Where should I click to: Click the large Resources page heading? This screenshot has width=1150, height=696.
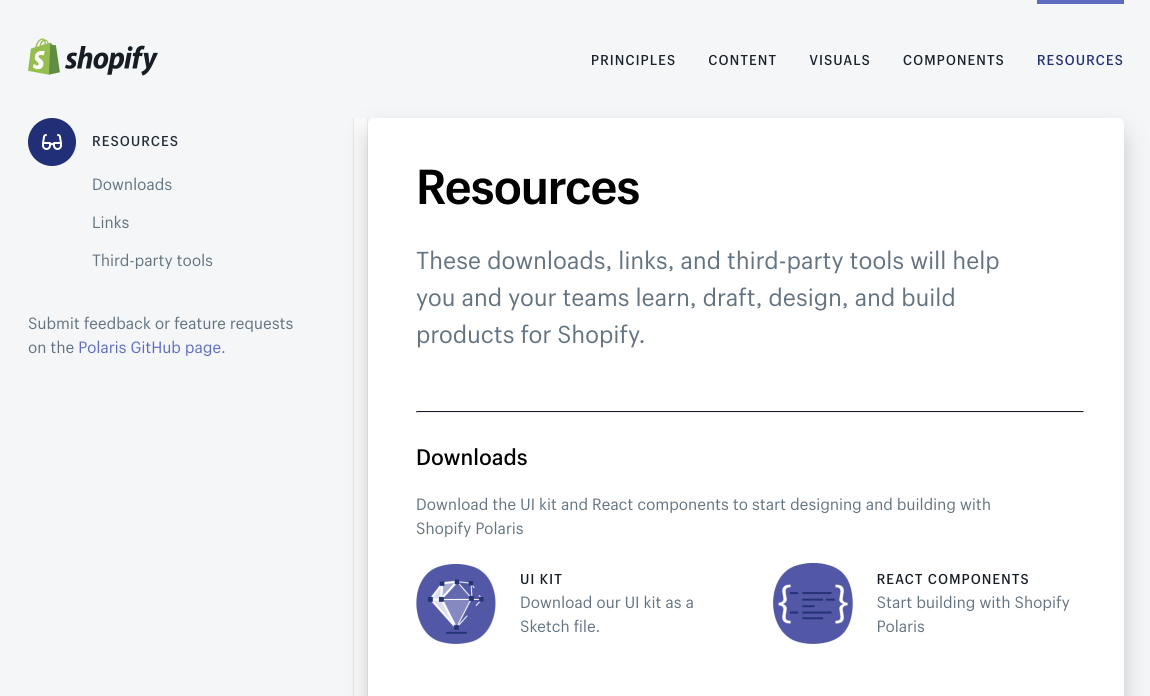(x=528, y=188)
